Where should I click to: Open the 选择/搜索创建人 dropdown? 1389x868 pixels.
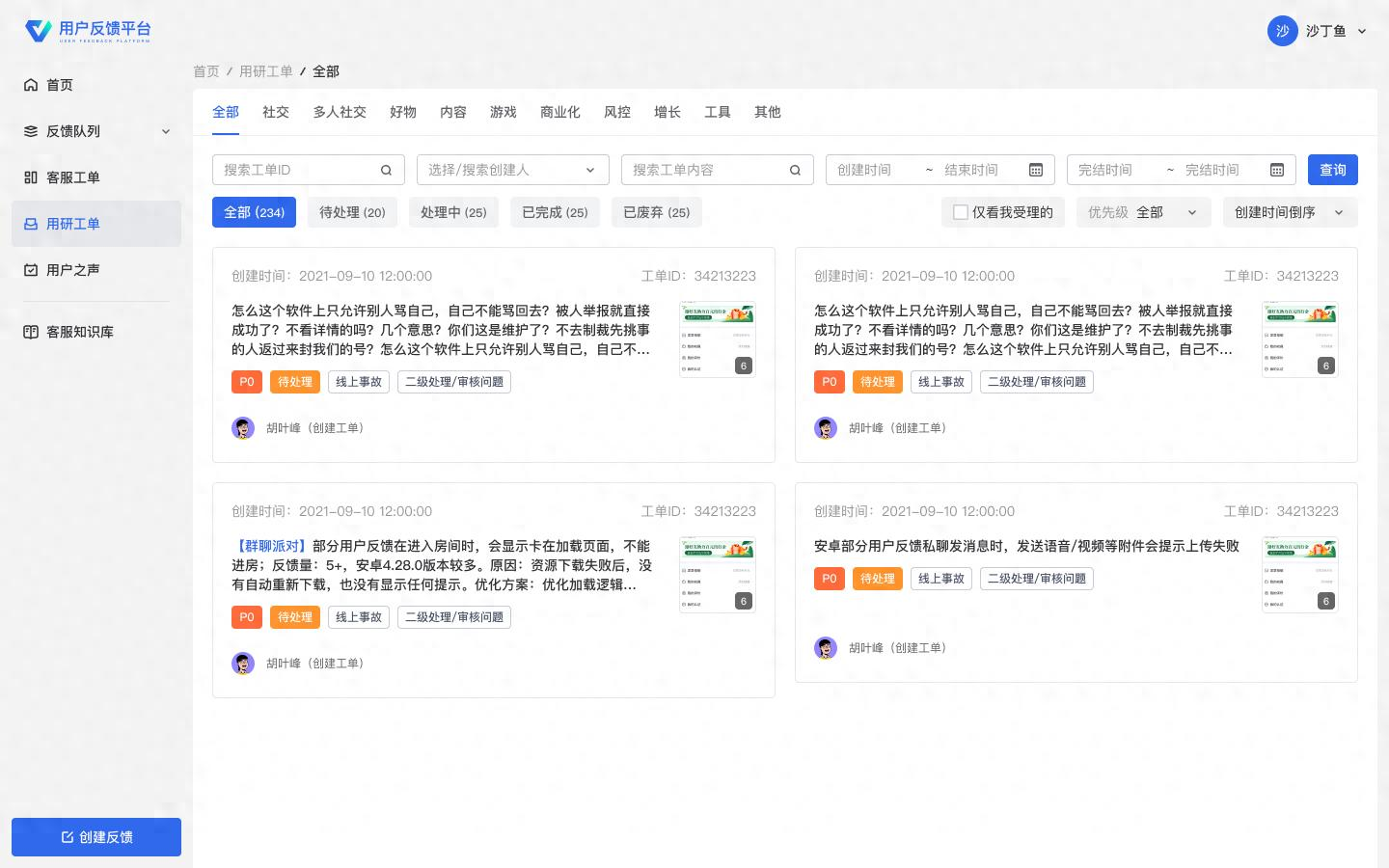click(x=513, y=170)
